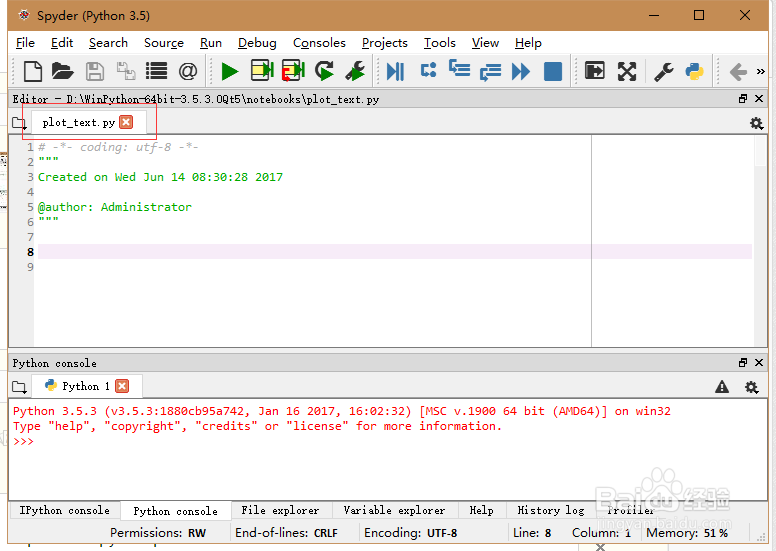This screenshot has width=776, height=551.
Task: Expand toolbar overflow chevron
Action: click(x=761, y=72)
